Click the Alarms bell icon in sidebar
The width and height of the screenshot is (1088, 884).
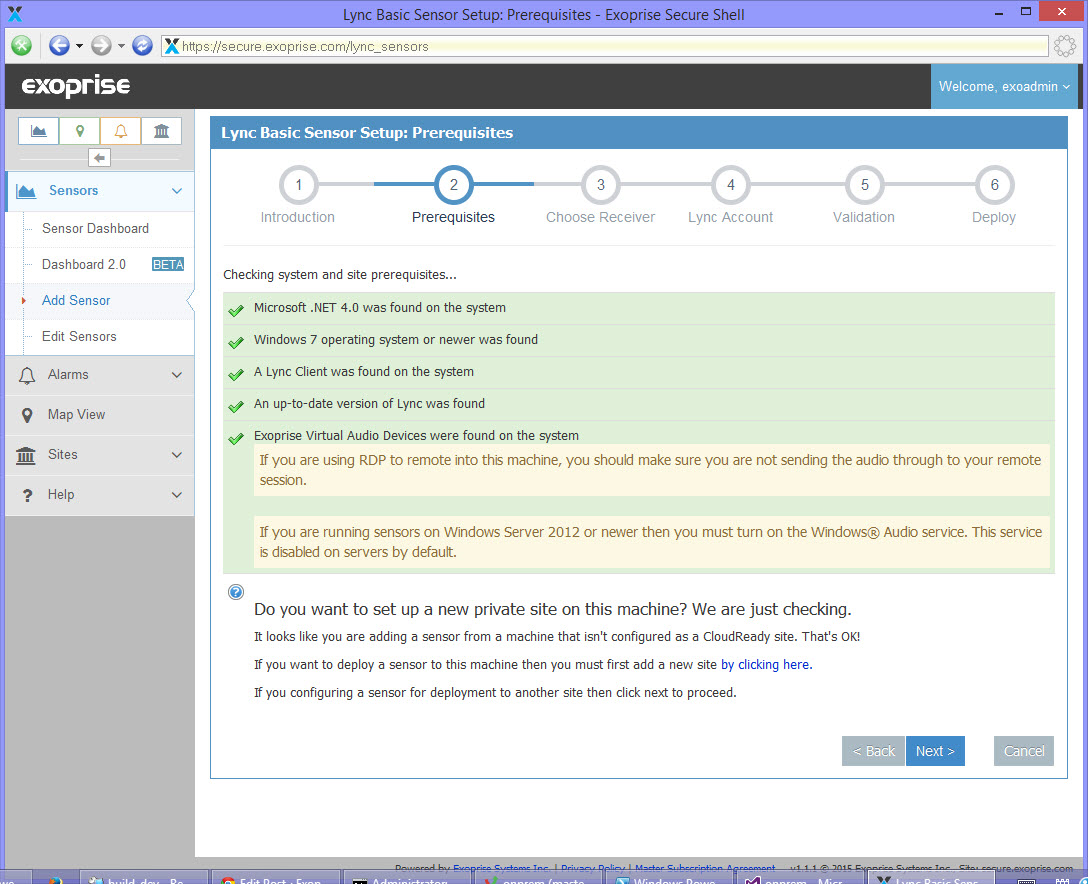click(26, 375)
